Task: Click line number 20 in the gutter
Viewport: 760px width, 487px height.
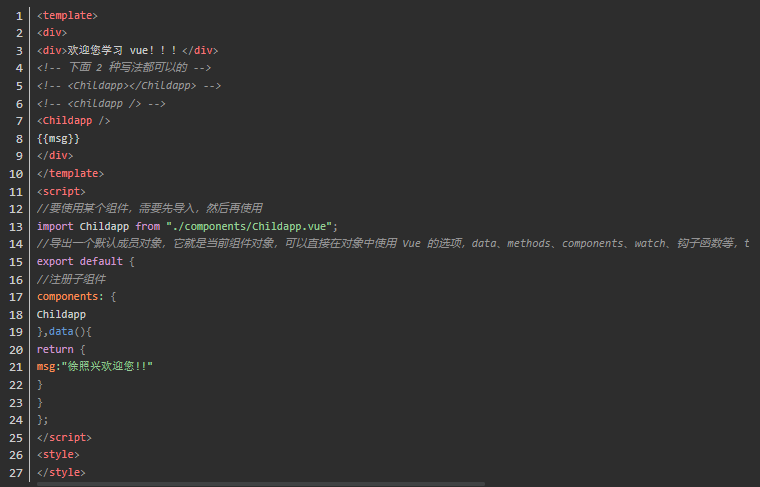Action: point(16,350)
